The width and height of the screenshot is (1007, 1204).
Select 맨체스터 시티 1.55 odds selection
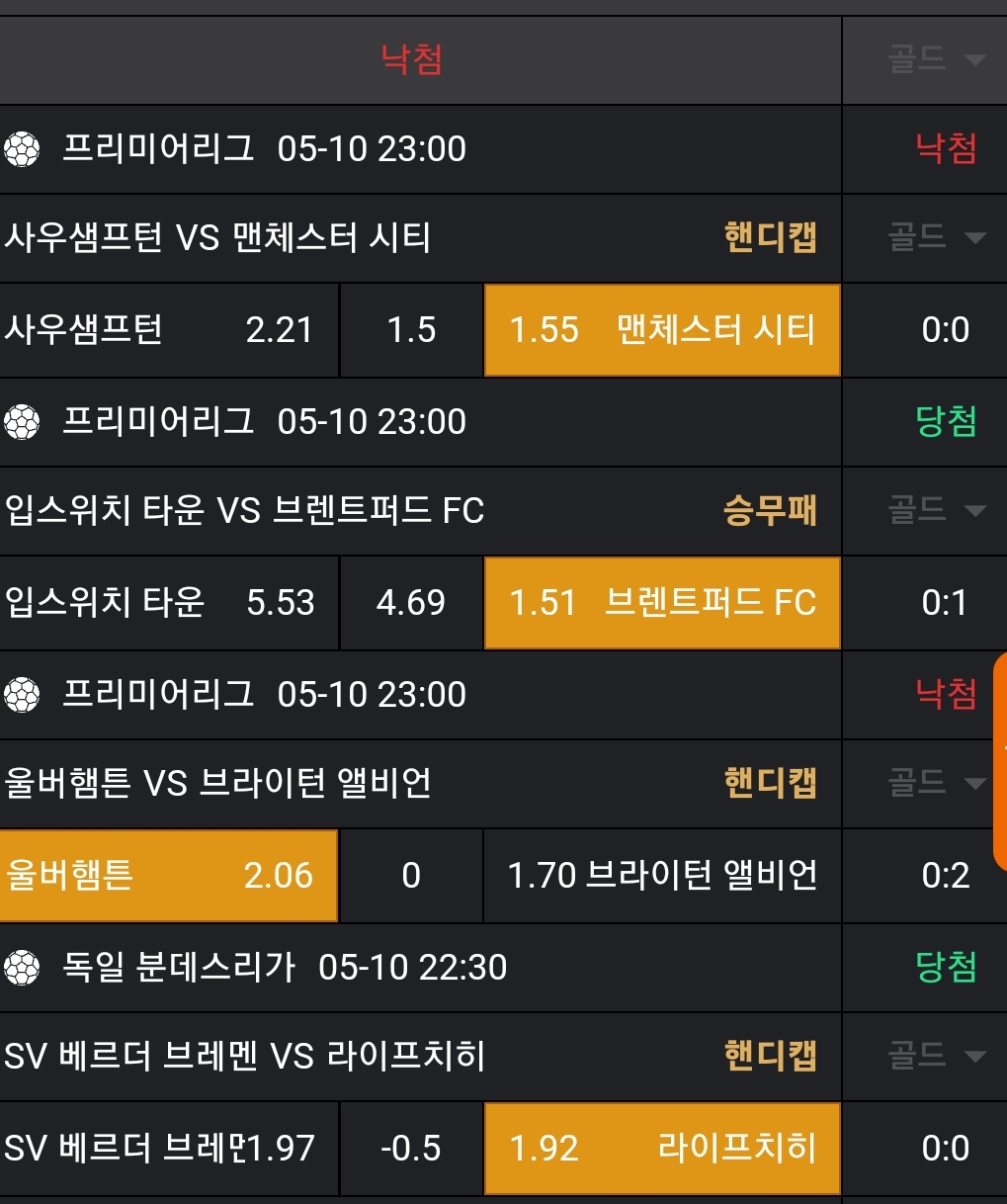click(662, 330)
